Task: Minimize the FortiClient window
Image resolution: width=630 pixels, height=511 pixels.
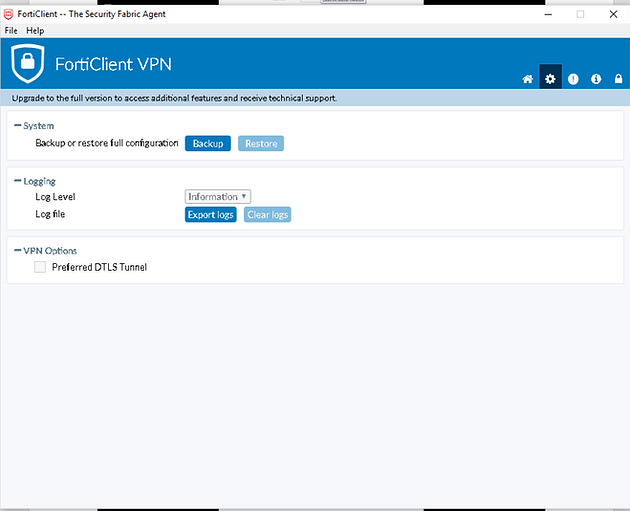Action: point(548,14)
